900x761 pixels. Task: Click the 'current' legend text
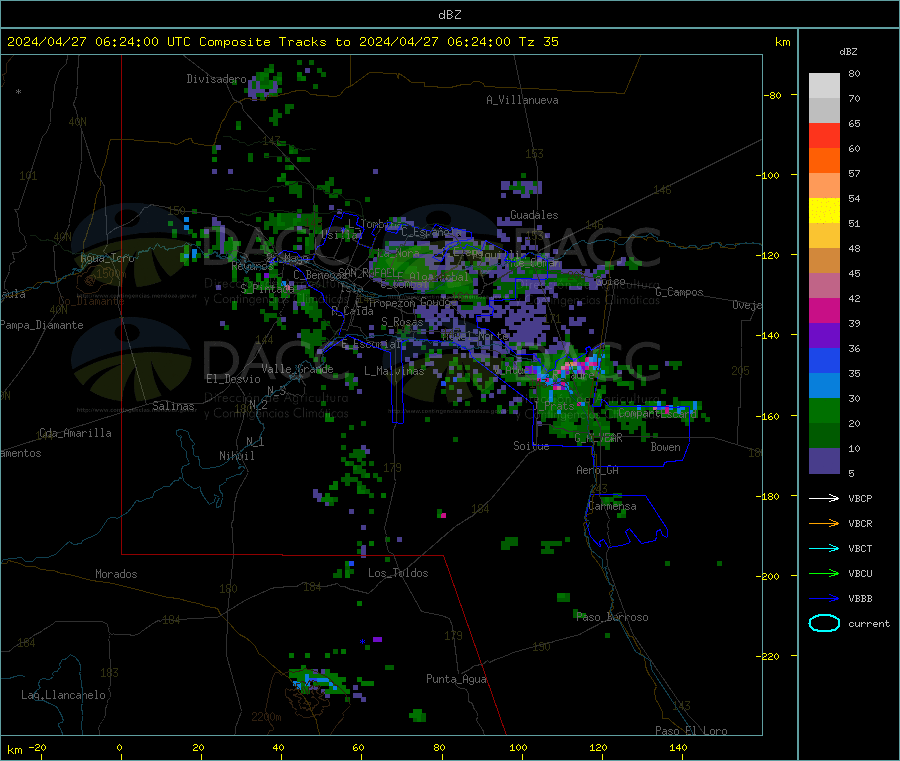click(x=868, y=623)
